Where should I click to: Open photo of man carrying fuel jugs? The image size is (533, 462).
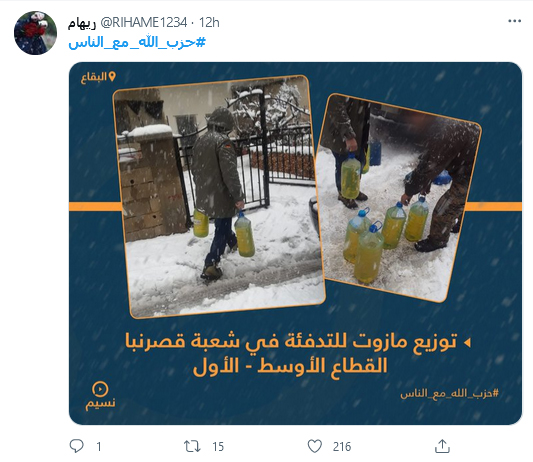click(x=219, y=196)
